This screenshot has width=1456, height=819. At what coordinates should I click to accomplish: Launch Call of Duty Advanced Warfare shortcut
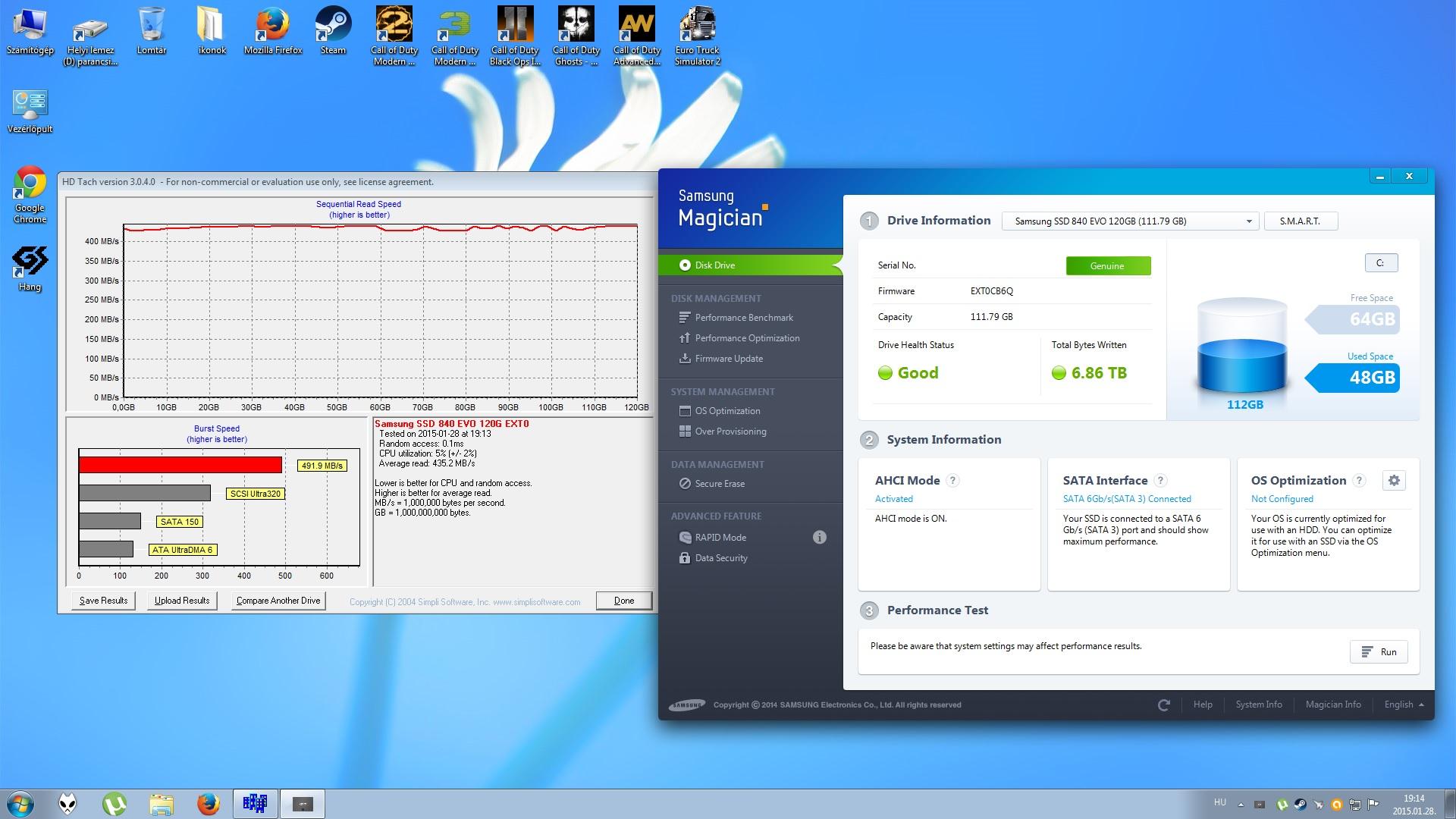tap(637, 36)
